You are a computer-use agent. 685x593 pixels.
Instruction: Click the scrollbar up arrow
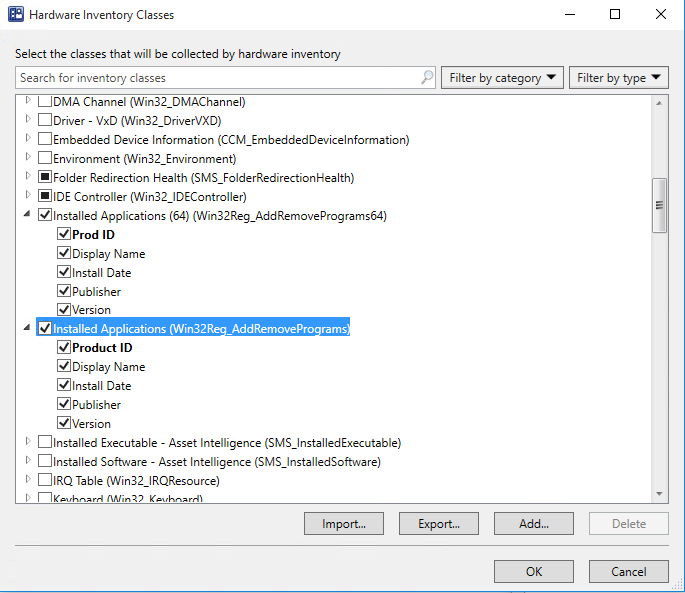(x=659, y=103)
